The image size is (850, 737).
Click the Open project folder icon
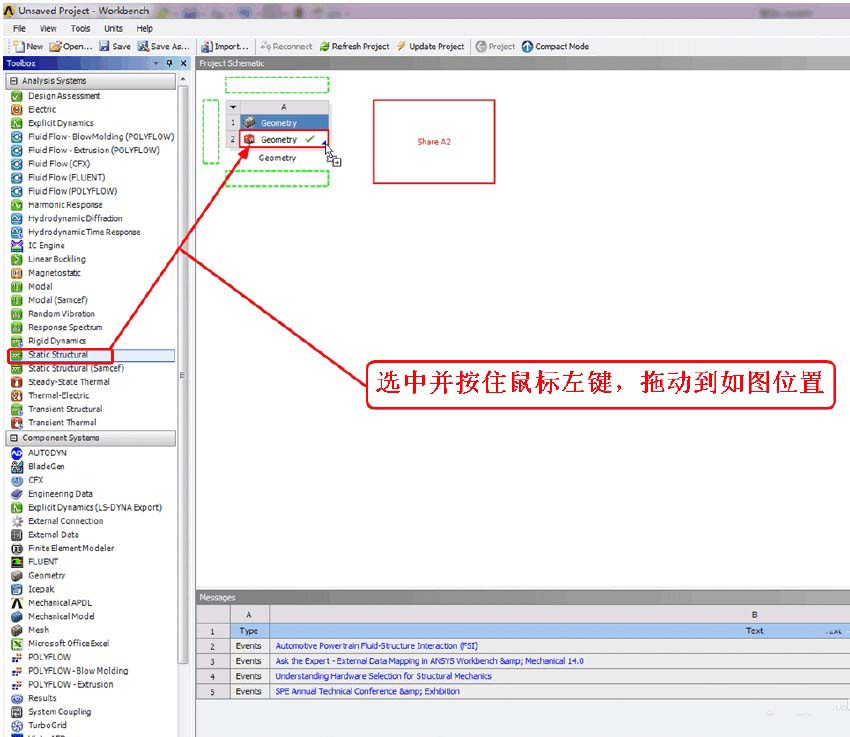tap(55, 47)
